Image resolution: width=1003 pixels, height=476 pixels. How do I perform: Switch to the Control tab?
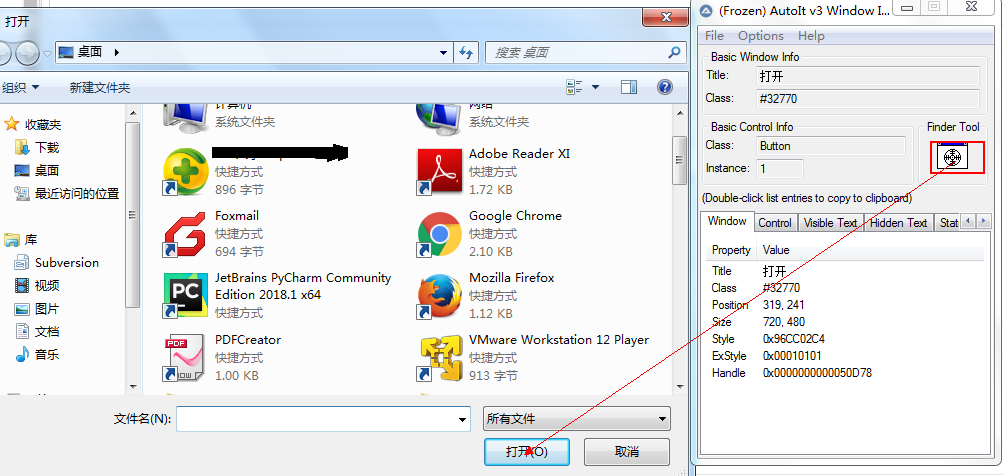point(775,223)
